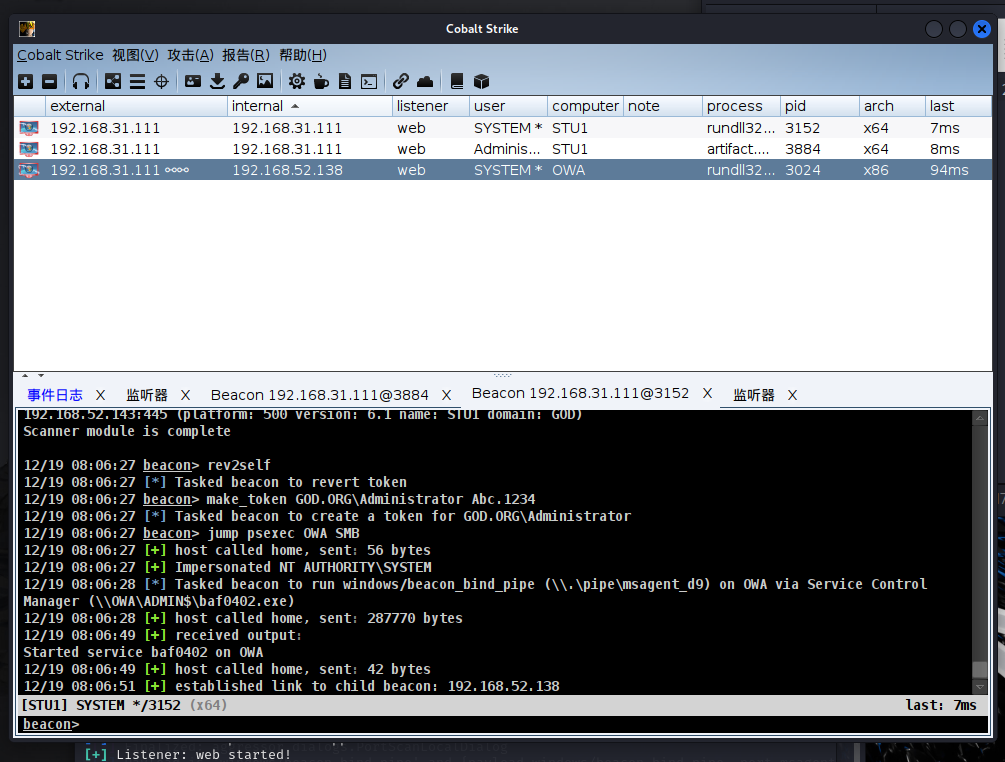This screenshot has width=1005, height=762.
Task: Open help via the book icon
Action: [x=456, y=81]
